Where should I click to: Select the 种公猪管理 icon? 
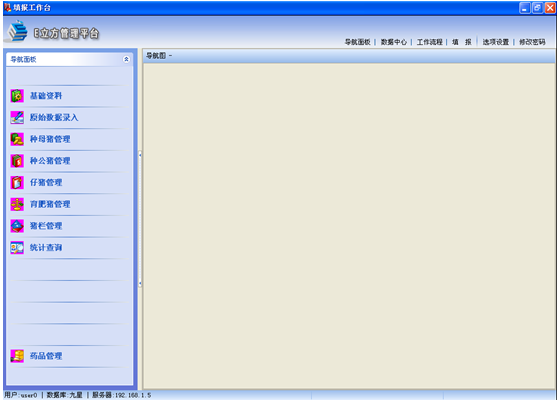click(x=17, y=161)
